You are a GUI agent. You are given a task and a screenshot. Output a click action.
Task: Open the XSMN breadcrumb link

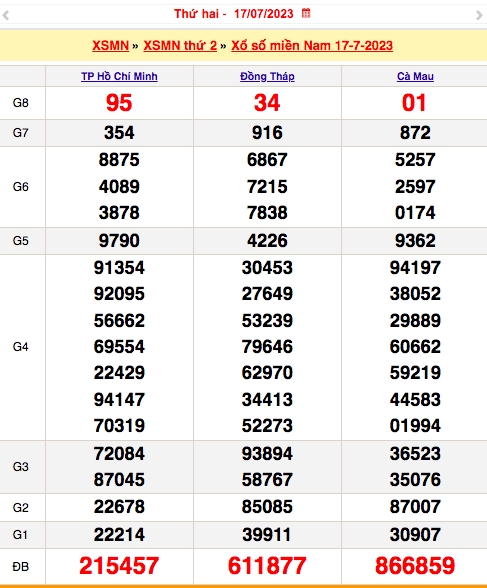click(x=111, y=46)
